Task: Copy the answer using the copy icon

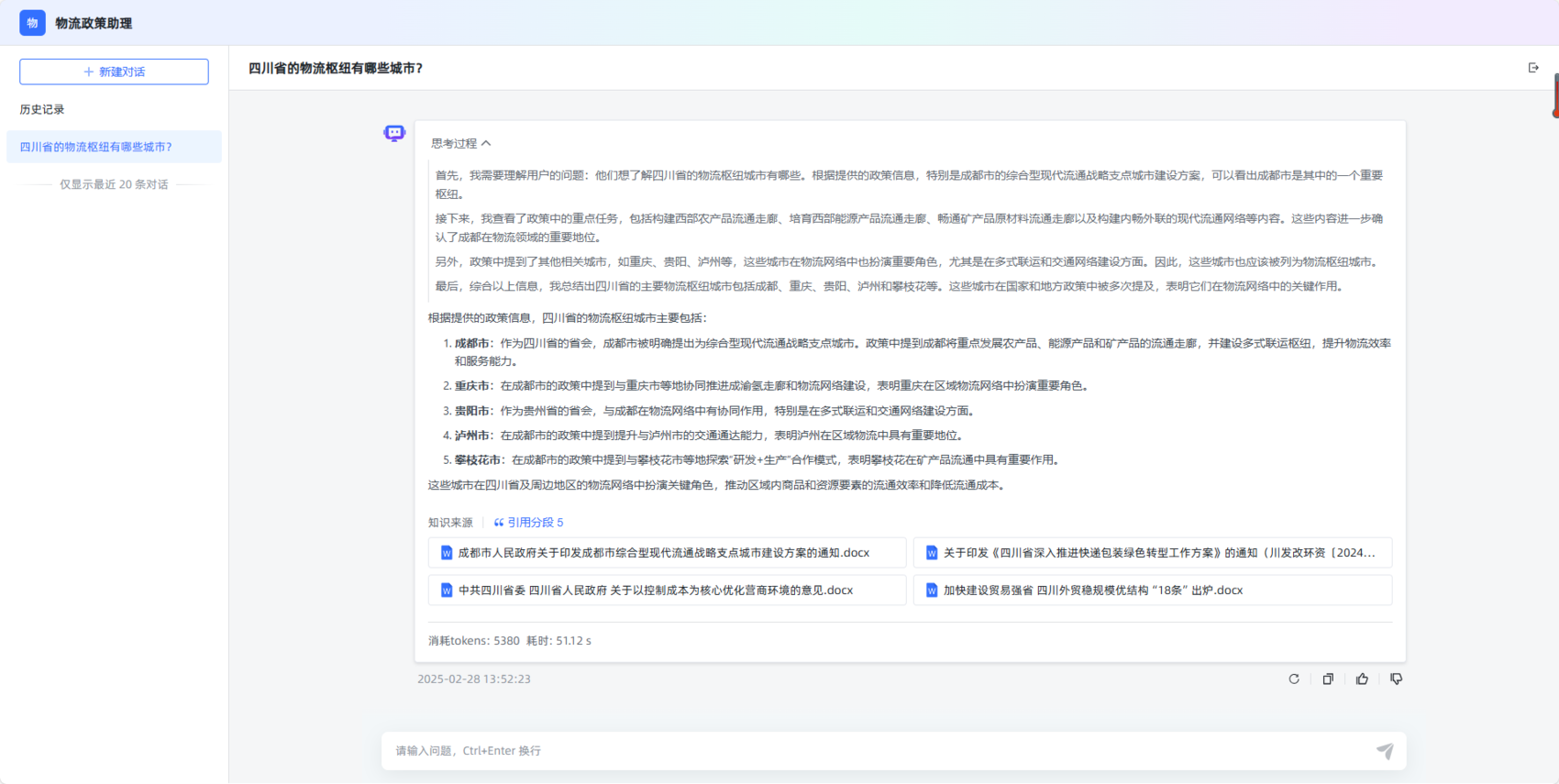Action: (1328, 679)
